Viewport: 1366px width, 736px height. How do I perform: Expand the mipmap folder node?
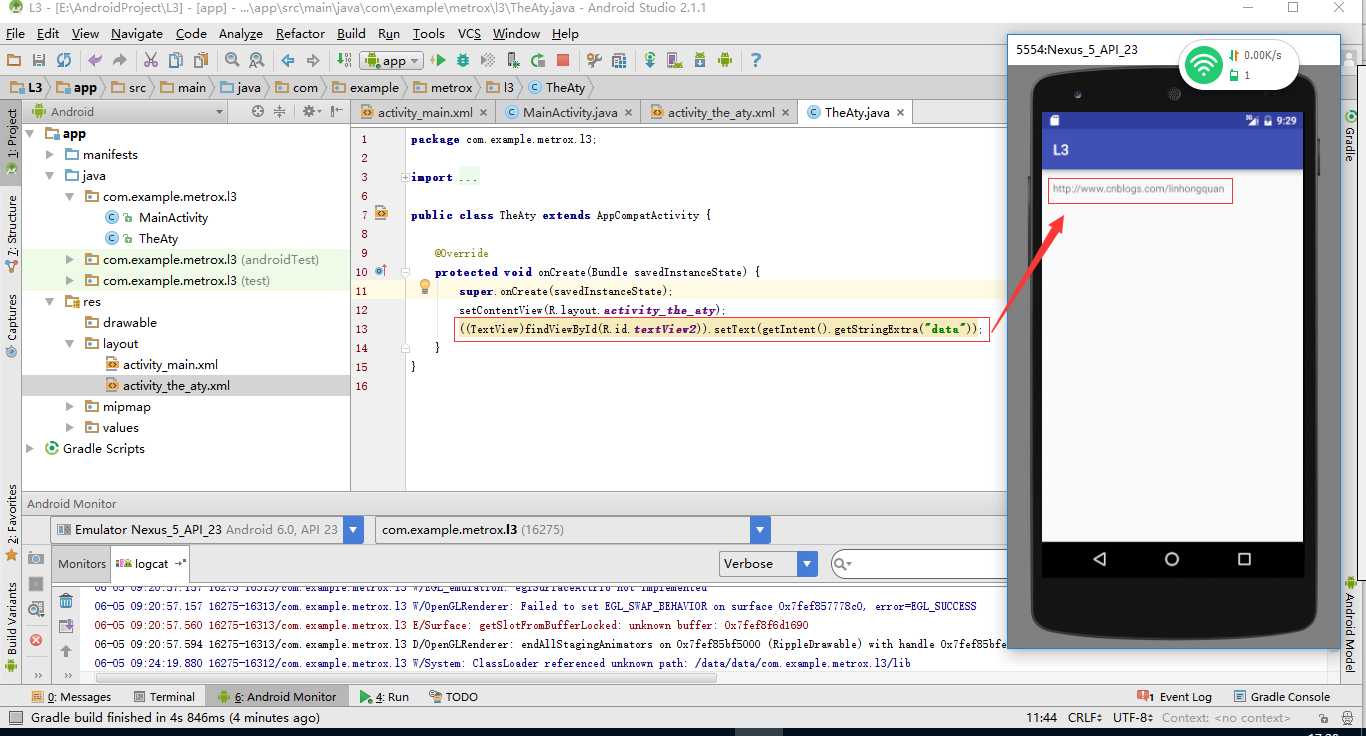pos(70,407)
